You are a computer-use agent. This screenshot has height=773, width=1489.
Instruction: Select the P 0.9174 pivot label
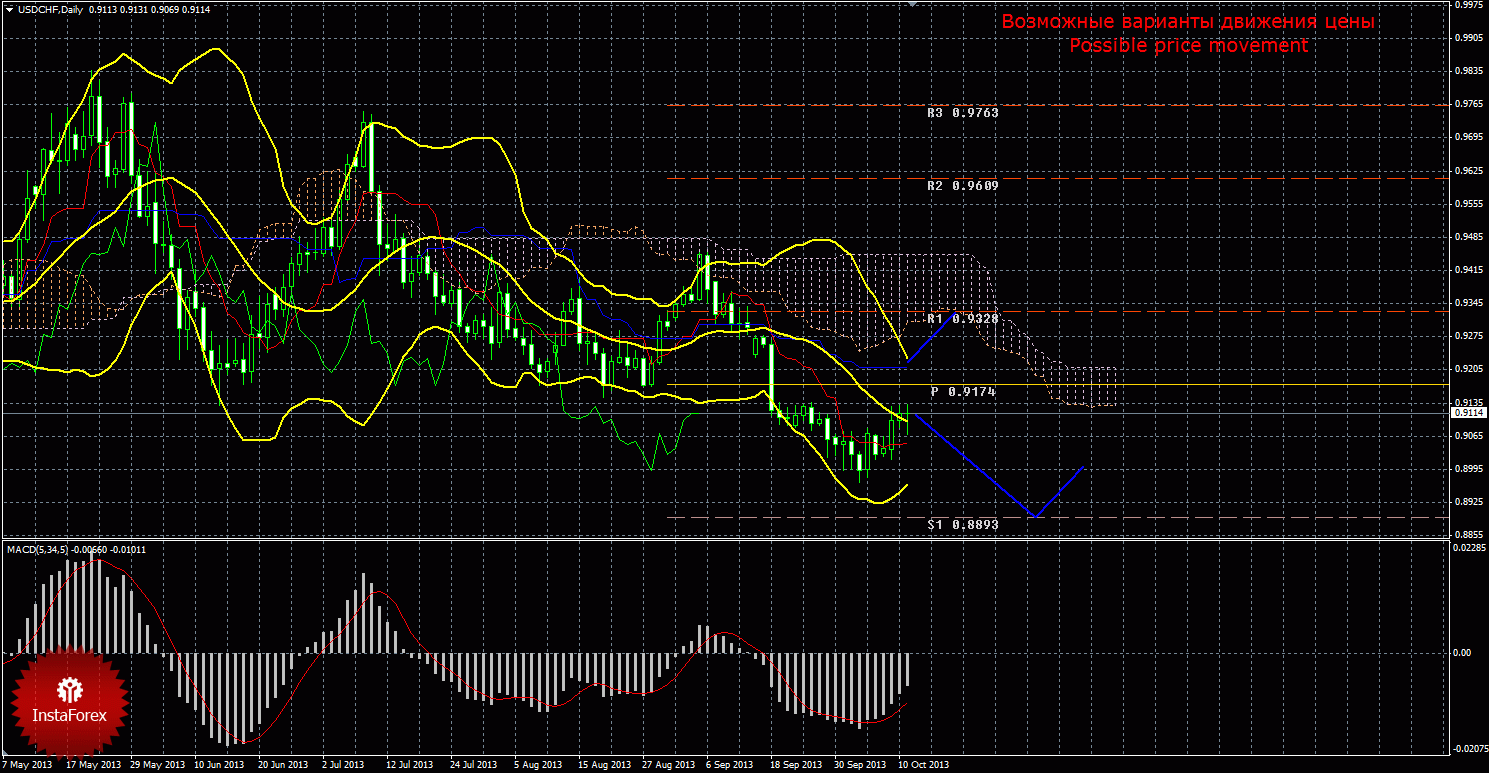coord(962,392)
